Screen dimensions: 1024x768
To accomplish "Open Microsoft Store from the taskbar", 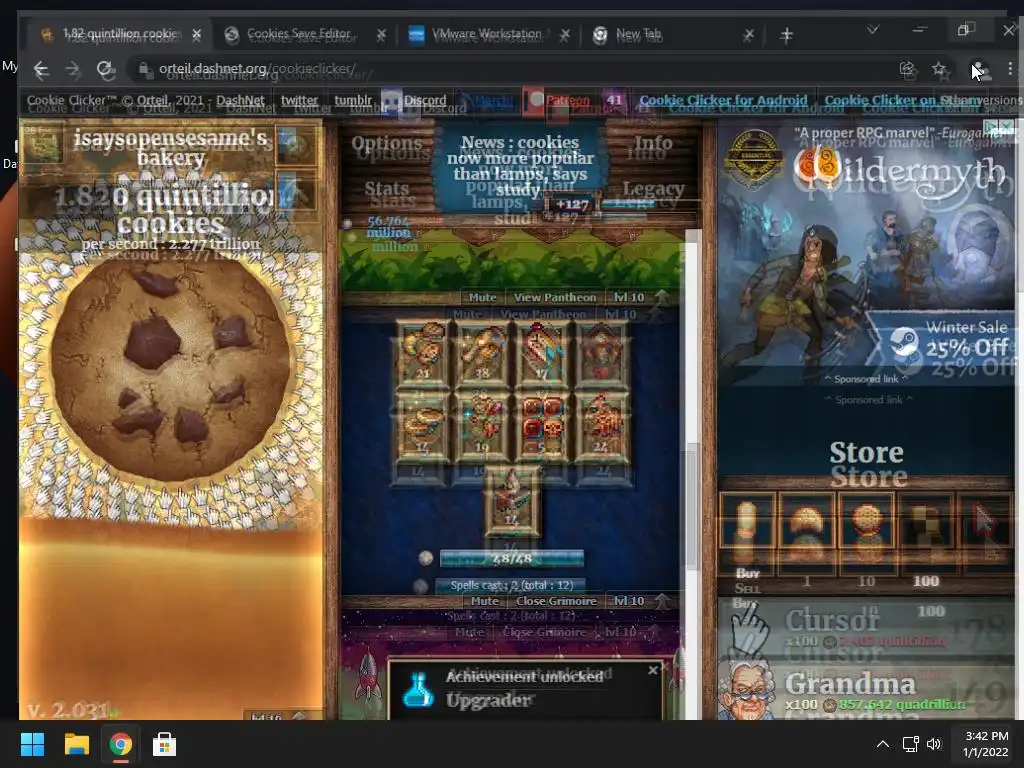I will coord(164,744).
